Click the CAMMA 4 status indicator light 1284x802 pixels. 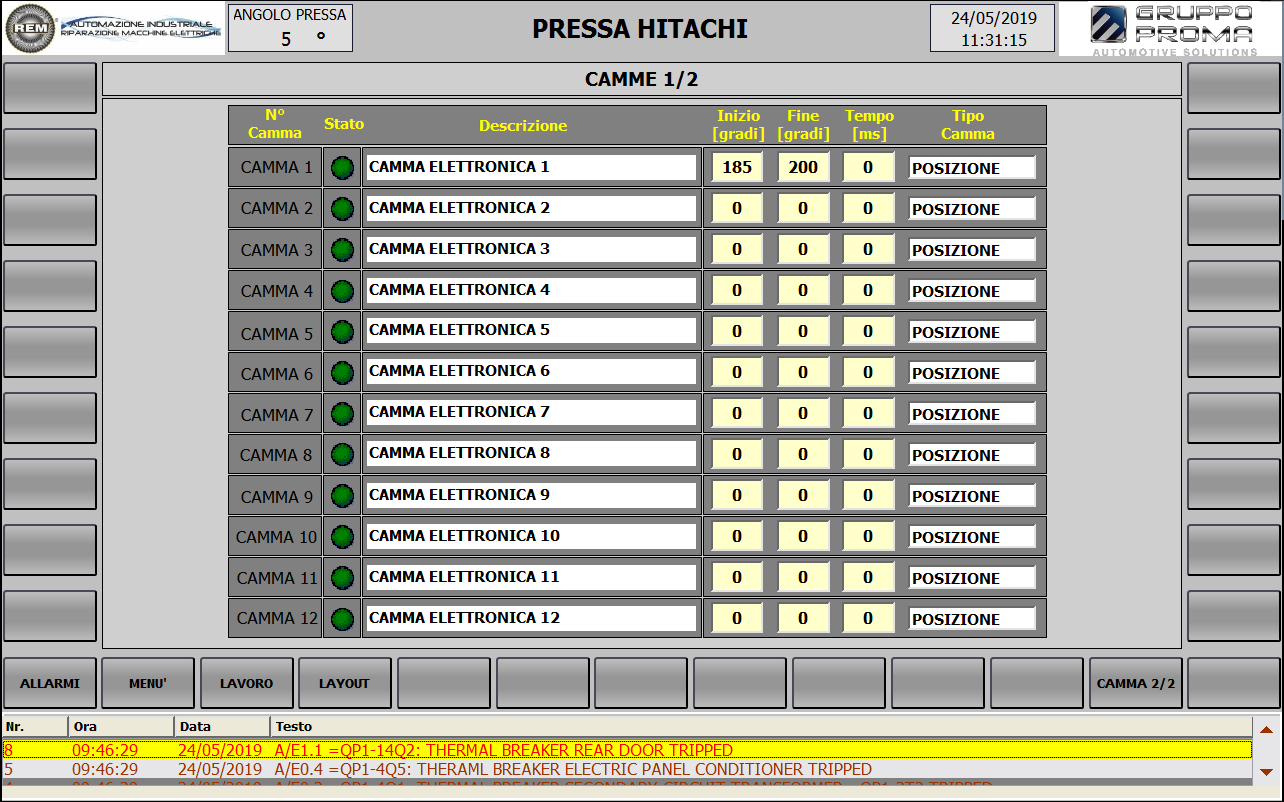(x=343, y=291)
